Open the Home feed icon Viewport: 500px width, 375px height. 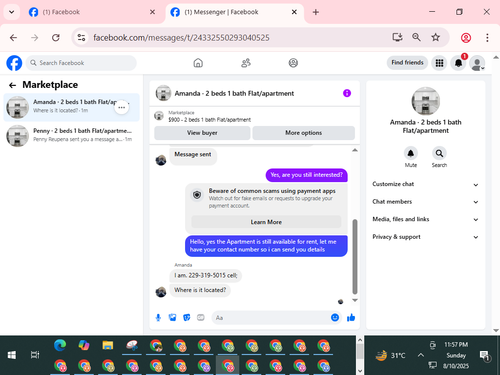coord(198,63)
